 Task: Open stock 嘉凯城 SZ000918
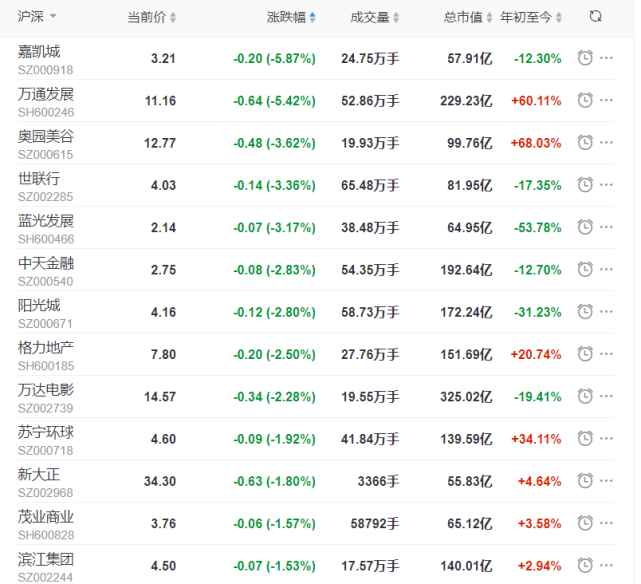pos(45,60)
